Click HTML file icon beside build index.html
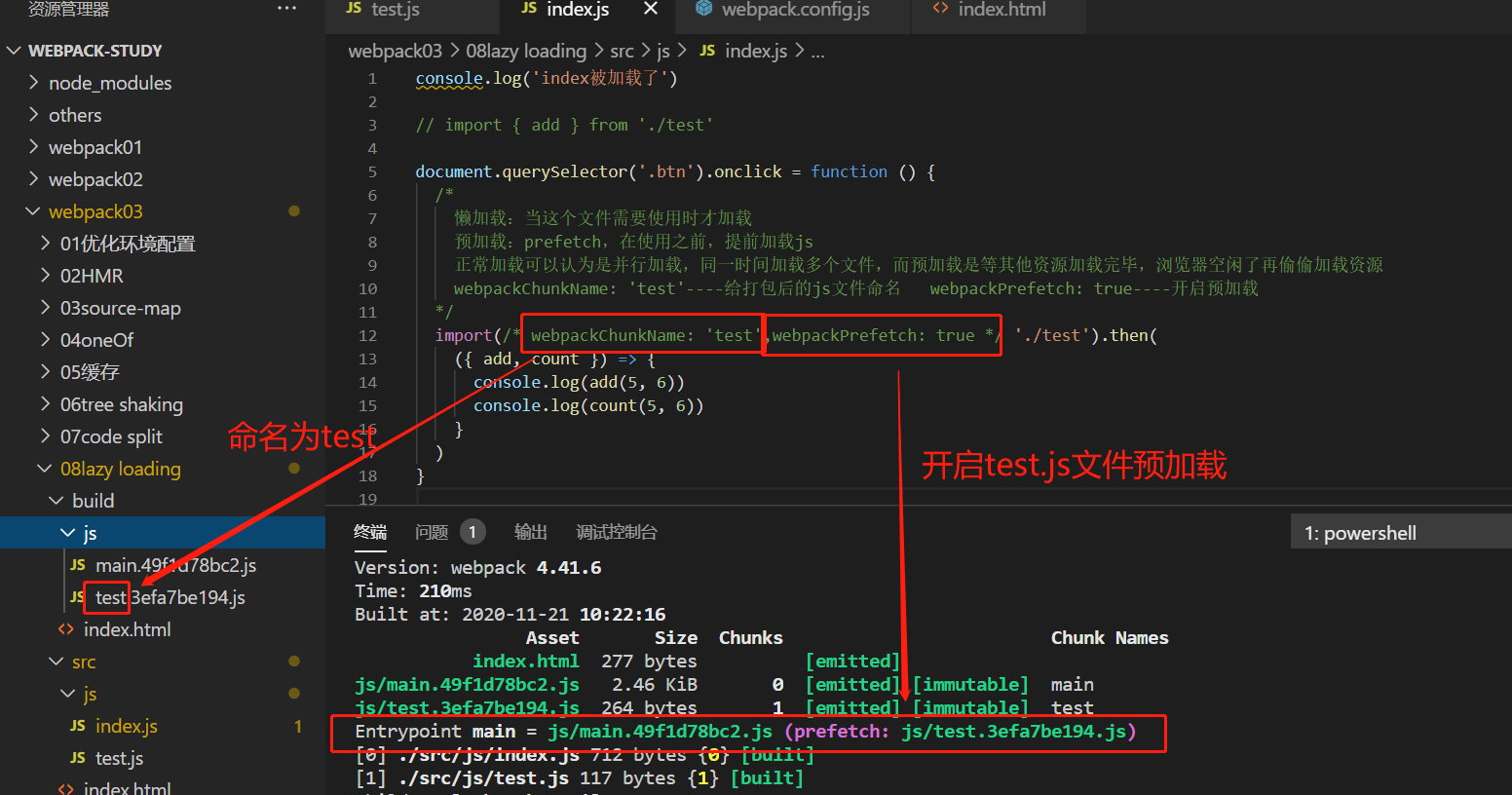The width and height of the screenshot is (1512, 795). click(66, 629)
